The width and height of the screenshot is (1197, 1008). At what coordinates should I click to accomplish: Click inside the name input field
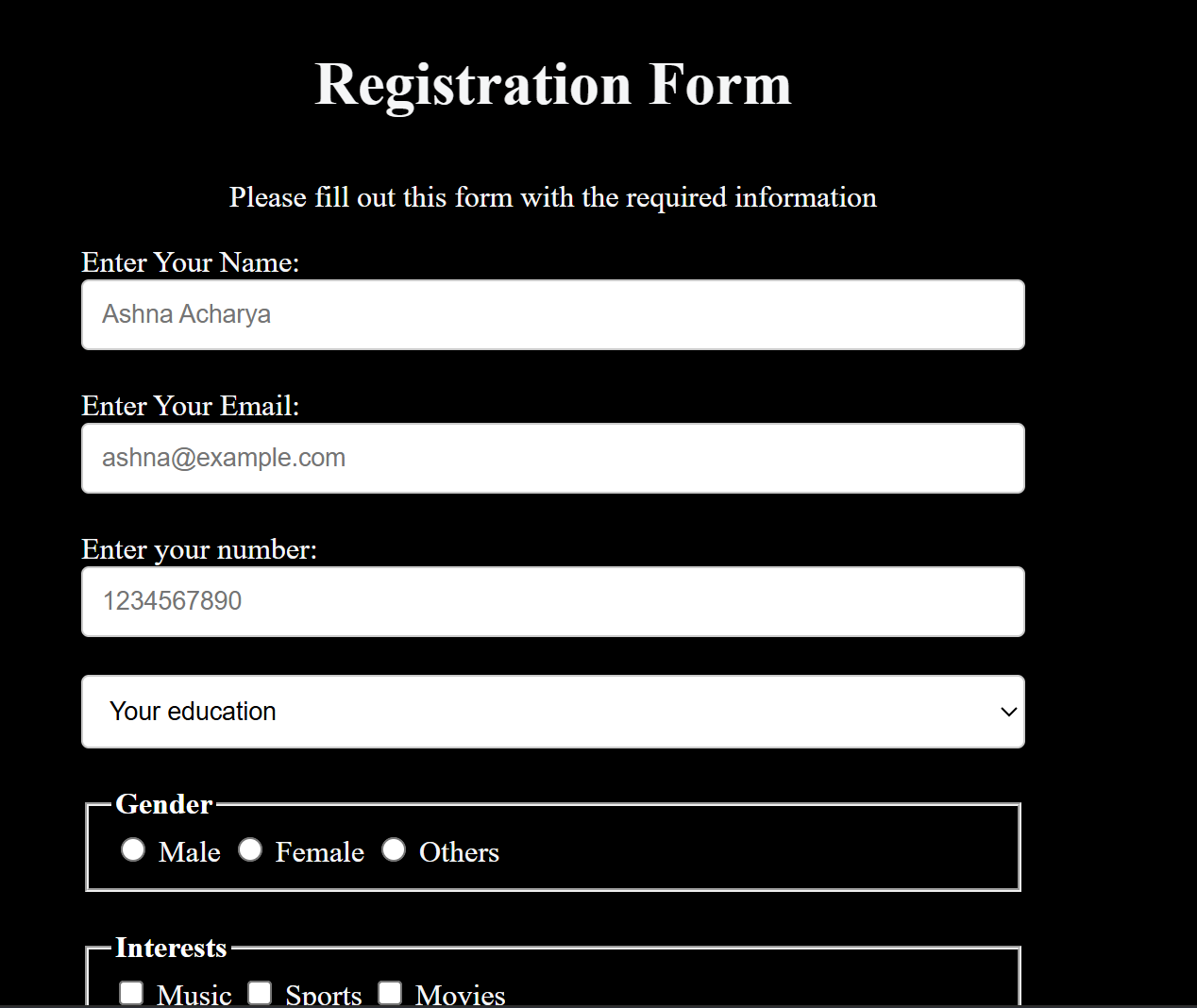552,314
